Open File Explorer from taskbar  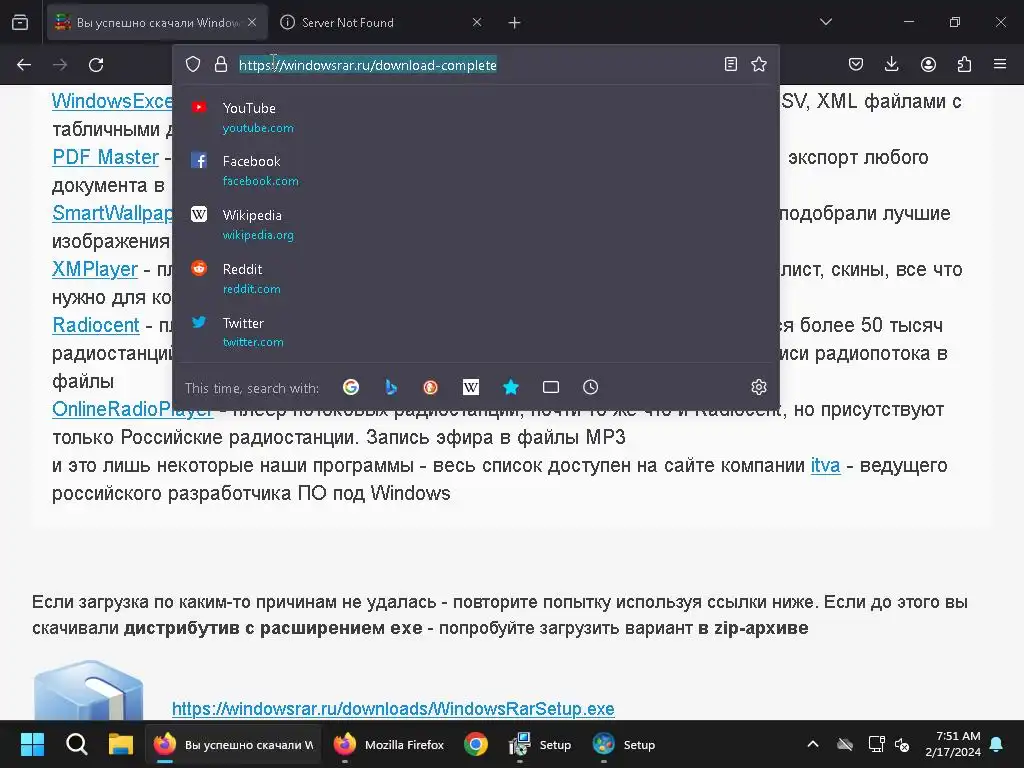click(121, 744)
